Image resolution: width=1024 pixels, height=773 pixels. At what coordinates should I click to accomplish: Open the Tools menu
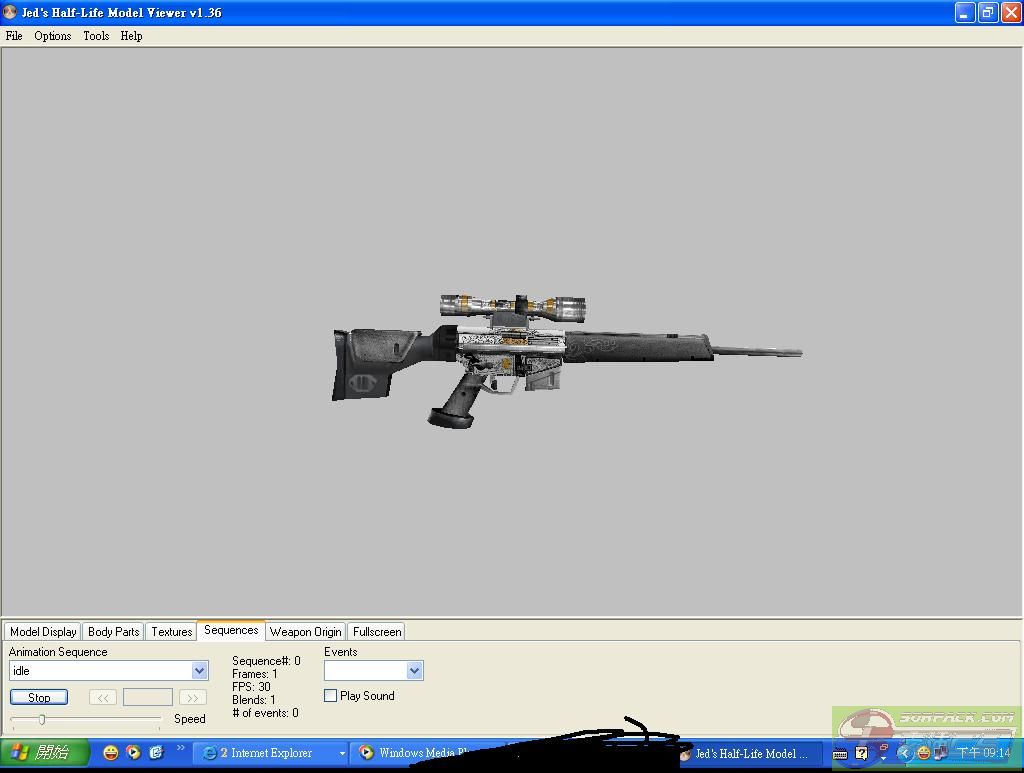pyautogui.click(x=96, y=36)
